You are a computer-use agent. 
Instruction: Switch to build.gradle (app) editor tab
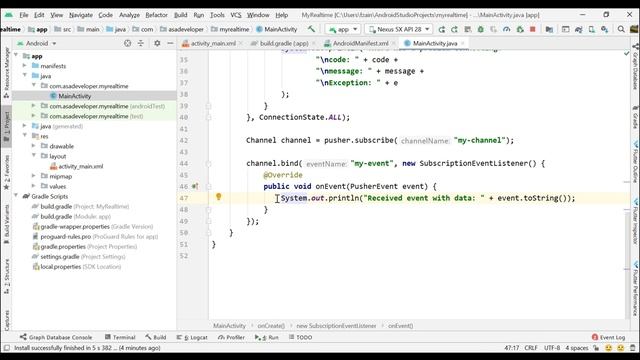(283, 43)
